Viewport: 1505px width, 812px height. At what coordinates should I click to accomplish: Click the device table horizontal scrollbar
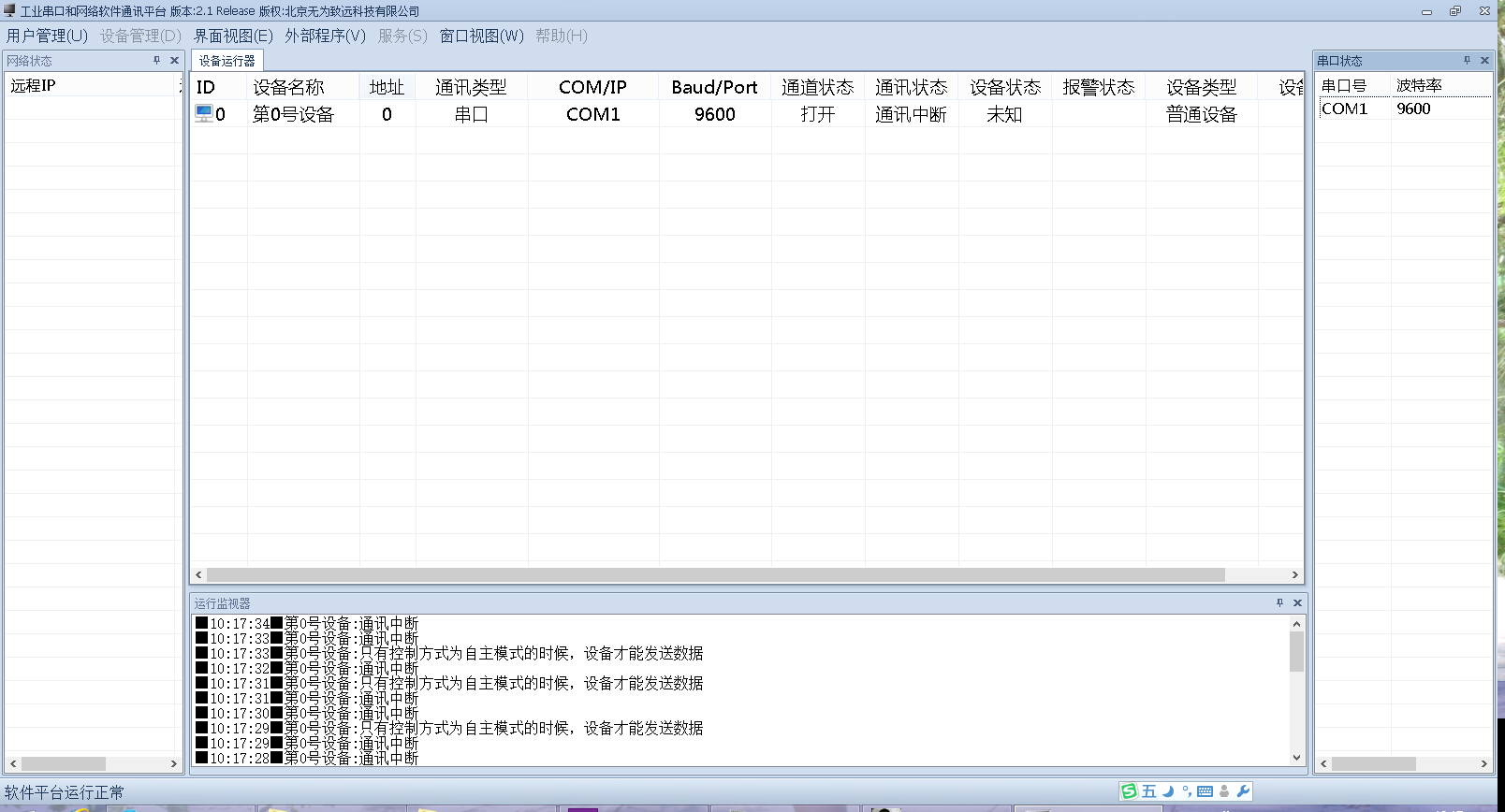coord(716,574)
